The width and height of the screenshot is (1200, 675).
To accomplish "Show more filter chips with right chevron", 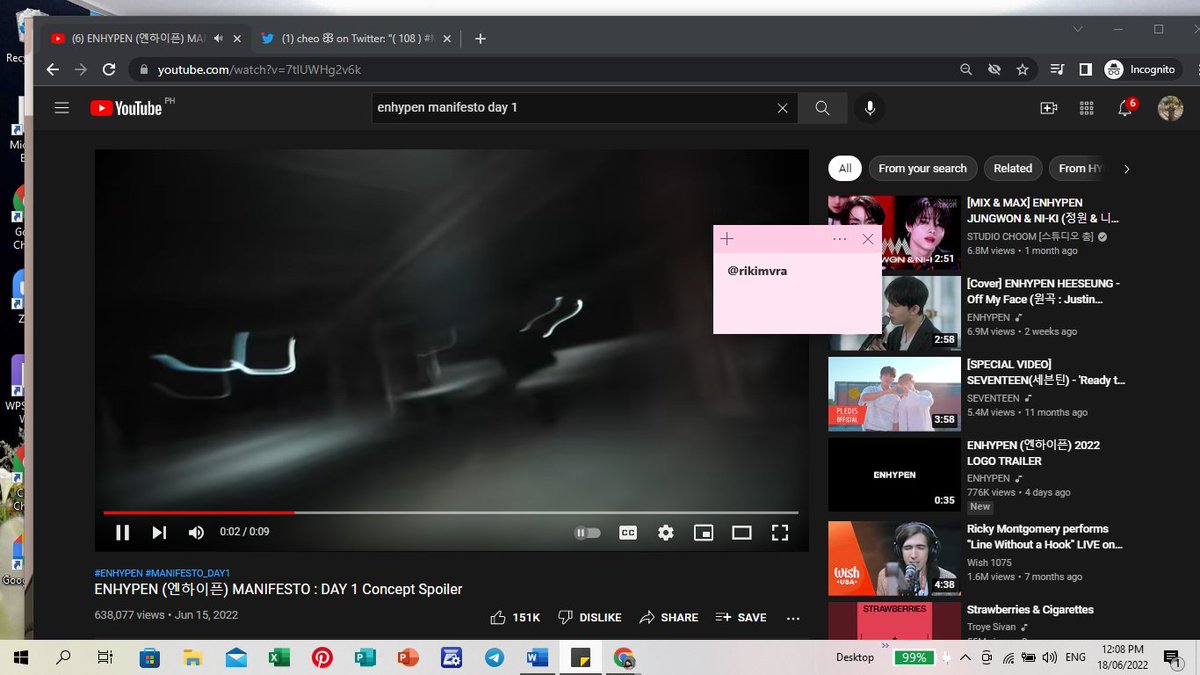I will 1127,169.
